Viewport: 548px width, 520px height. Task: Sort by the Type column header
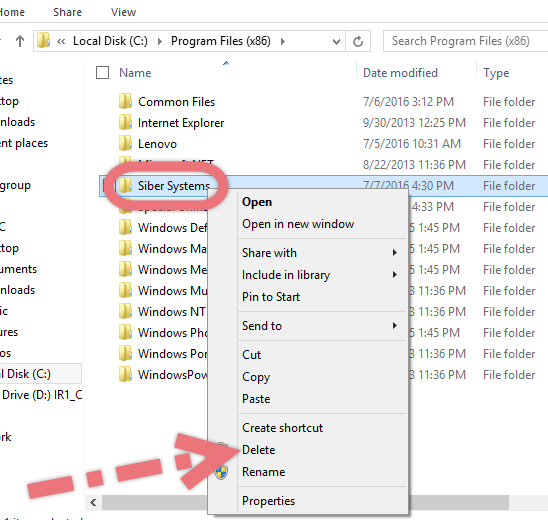click(496, 73)
